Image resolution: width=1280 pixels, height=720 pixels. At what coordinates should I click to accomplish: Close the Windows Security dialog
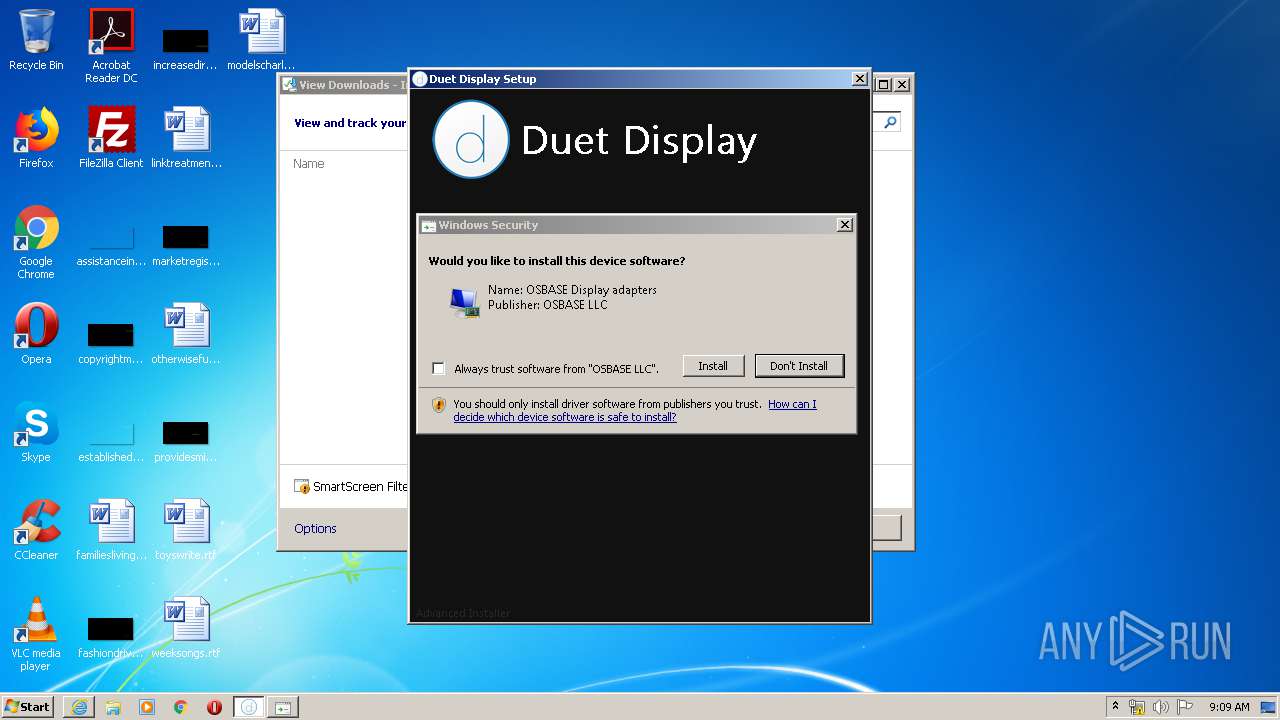click(x=845, y=225)
